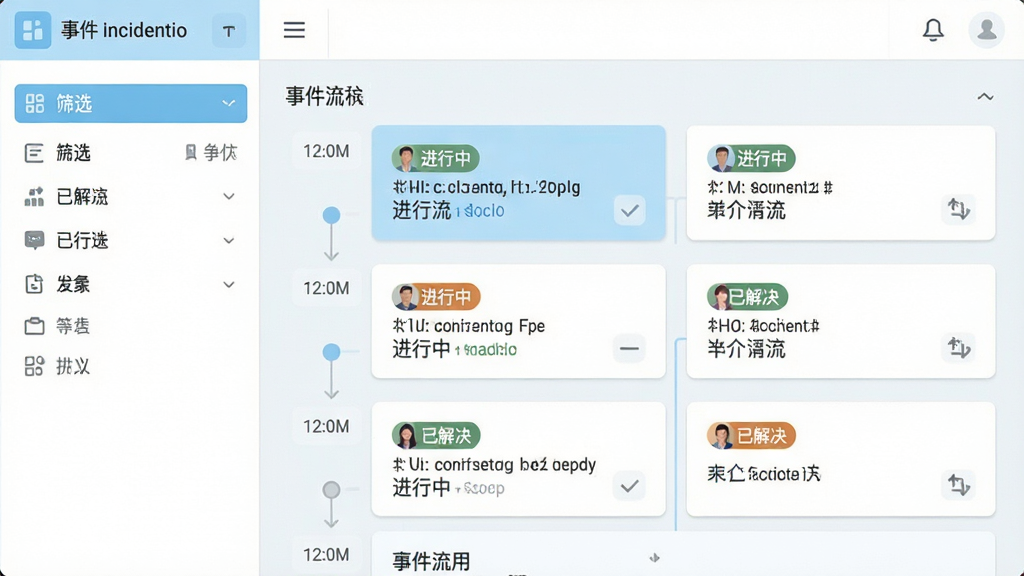Click the green 已解决 badge on HO card

747,297
